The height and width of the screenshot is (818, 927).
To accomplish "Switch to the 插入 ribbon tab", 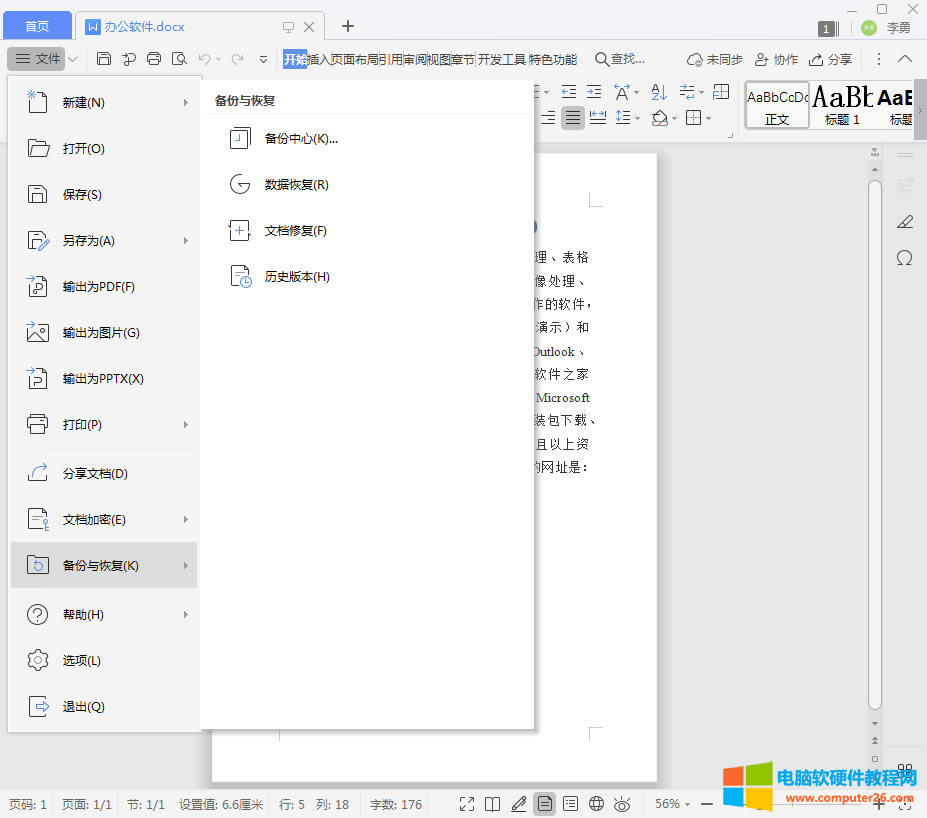I will [320, 59].
